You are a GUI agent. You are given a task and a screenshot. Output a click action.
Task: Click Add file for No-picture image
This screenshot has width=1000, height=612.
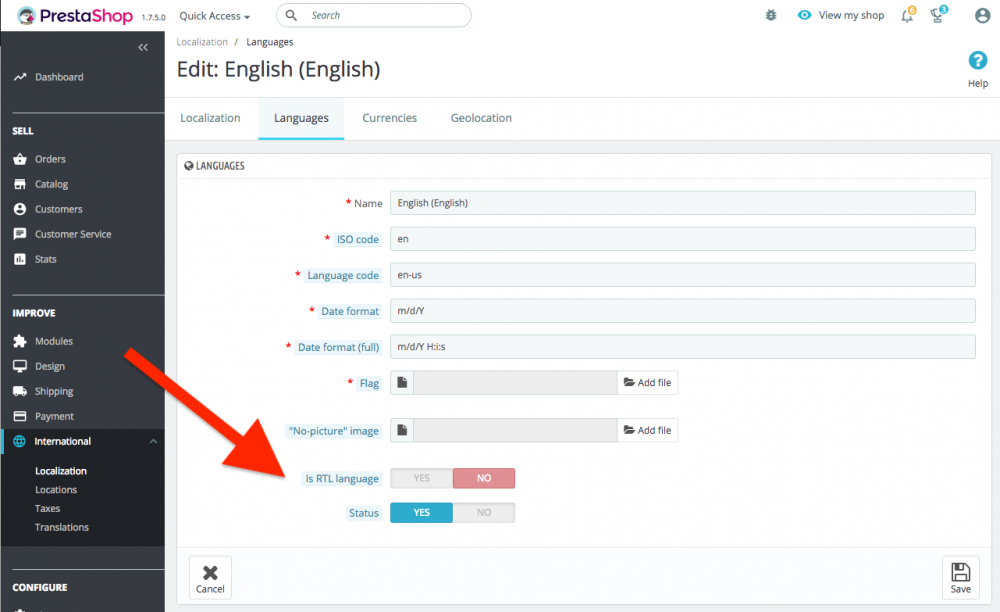point(647,430)
